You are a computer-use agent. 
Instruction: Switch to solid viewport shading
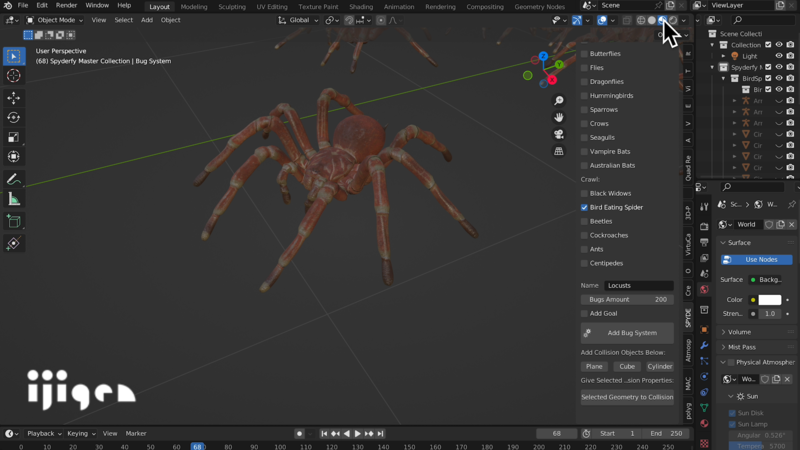(652, 20)
